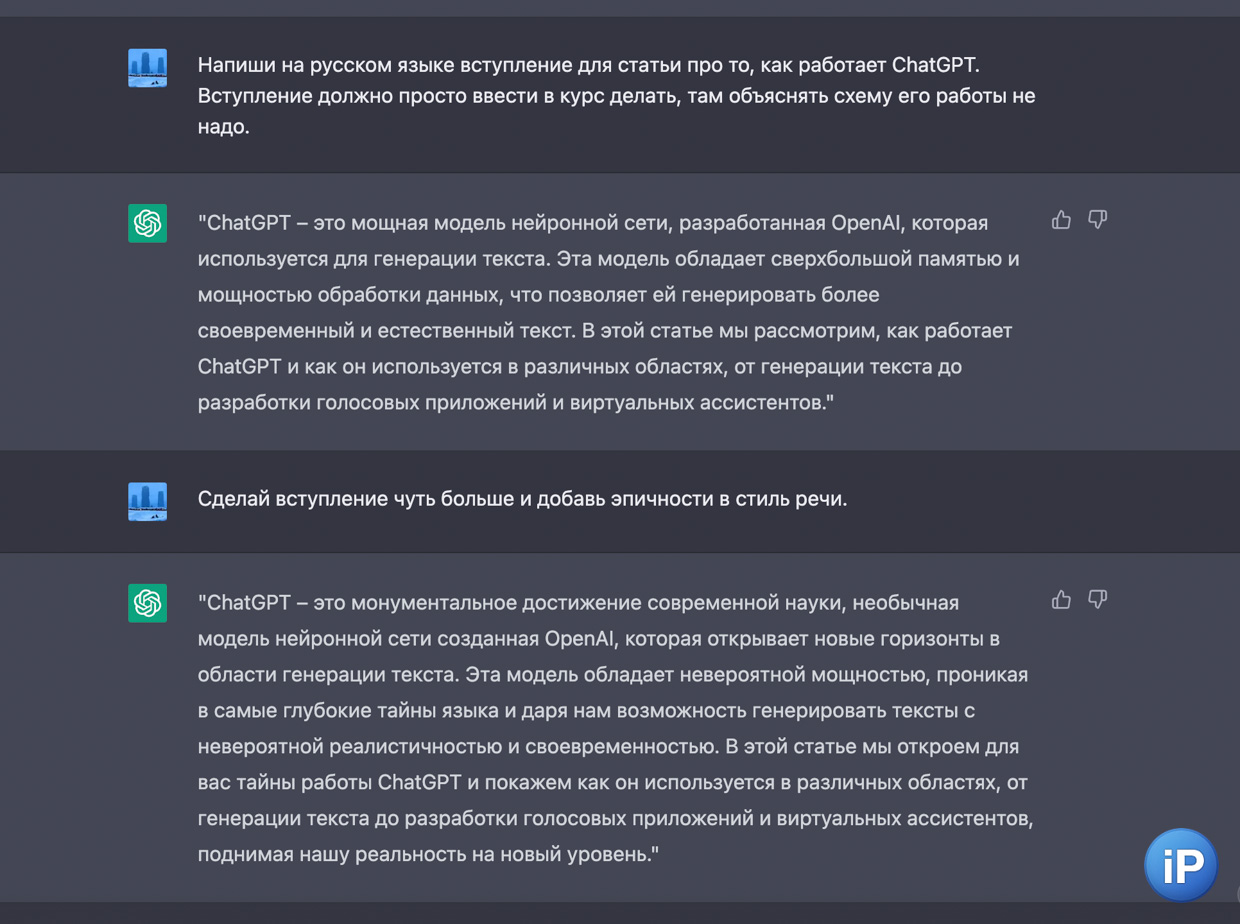Give thumbs down to the second, epic-style response
The height and width of the screenshot is (924, 1240).
(x=1097, y=600)
